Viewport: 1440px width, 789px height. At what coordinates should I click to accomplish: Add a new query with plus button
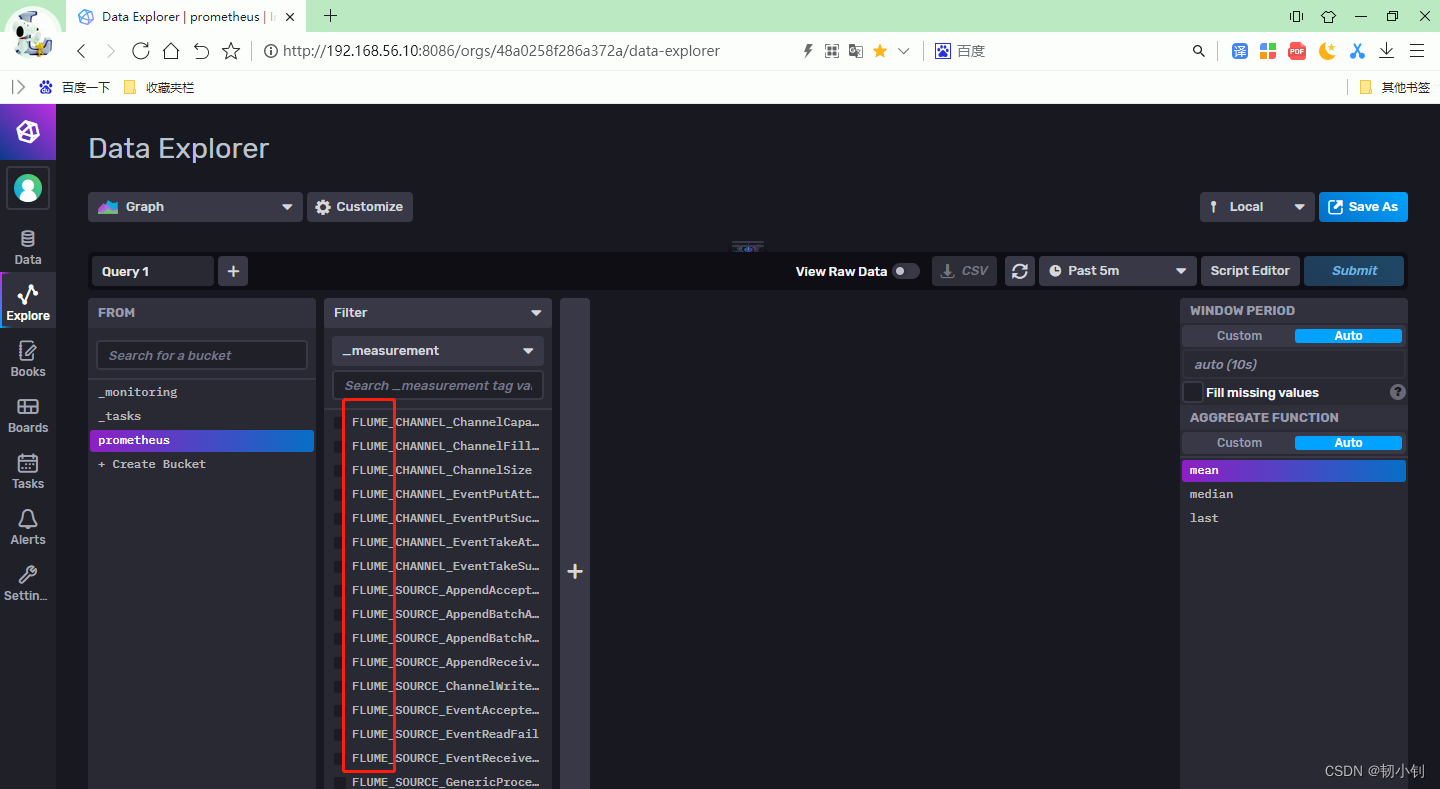click(x=233, y=271)
